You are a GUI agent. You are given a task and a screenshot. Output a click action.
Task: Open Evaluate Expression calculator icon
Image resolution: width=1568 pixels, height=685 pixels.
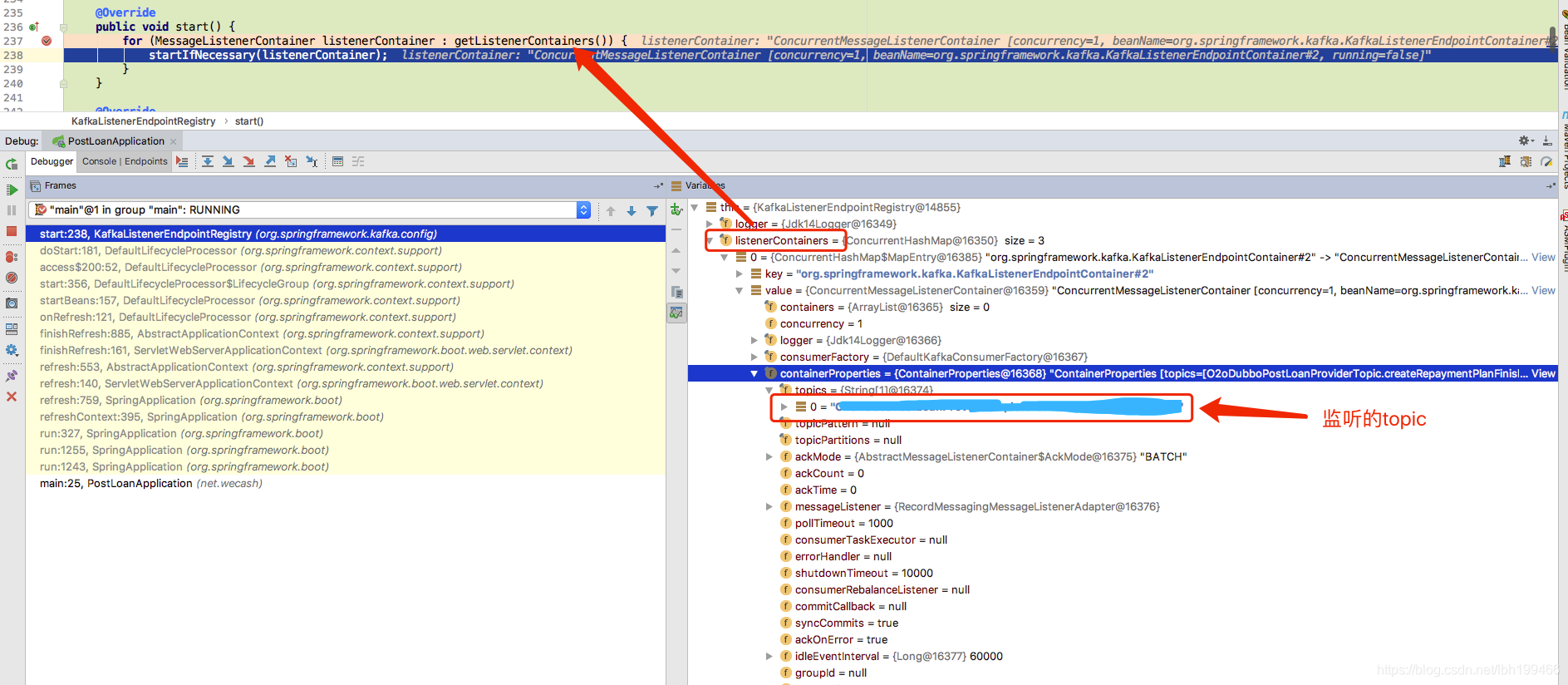point(337,161)
